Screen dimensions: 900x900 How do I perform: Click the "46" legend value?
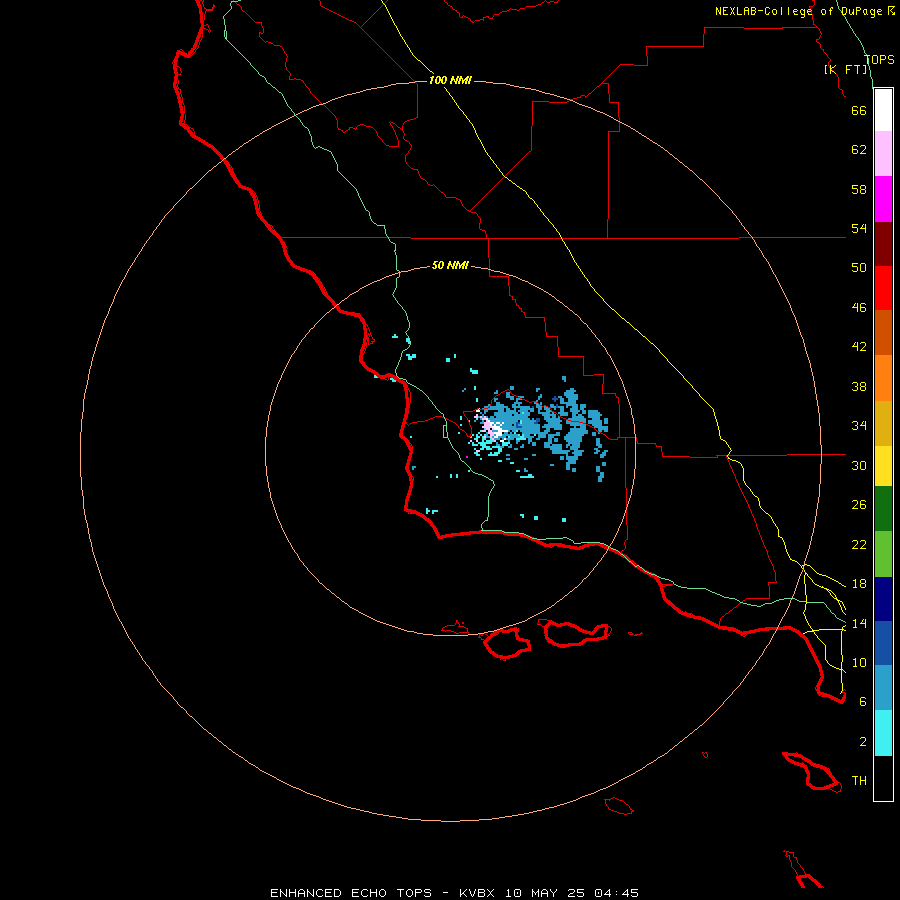pos(859,308)
